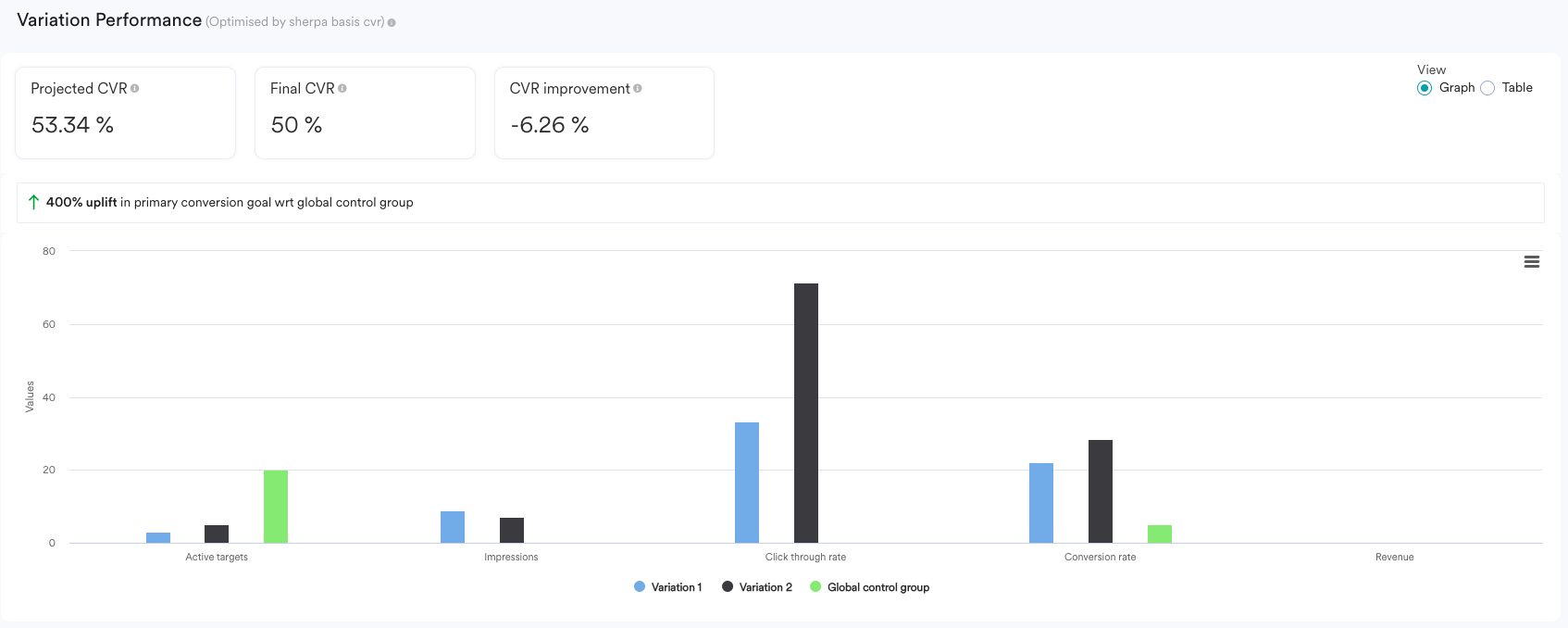Viewport: 1568px width, 628px height.
Task: Click info icon beside Final CVR
Action: coord(342,89)
